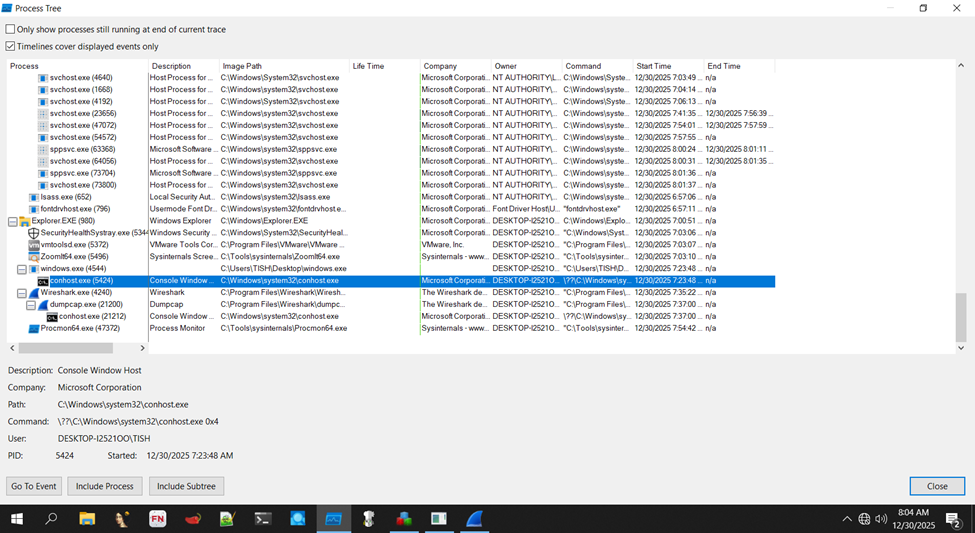Viewport: 975px width, 533px height.
Task: Click the dumpcap.exe shark fin icon
Action: pyautogui.click(x=44, y=305)
